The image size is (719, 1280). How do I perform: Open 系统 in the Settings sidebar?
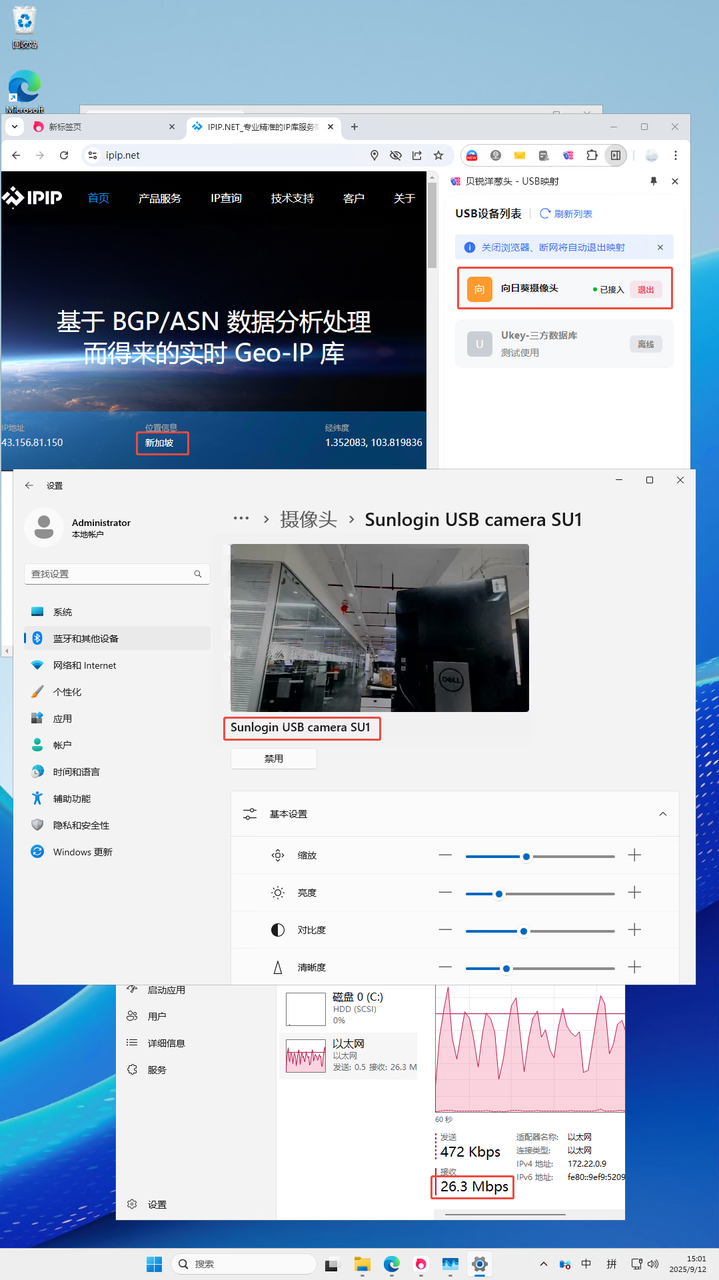click(x=117, y=612)
